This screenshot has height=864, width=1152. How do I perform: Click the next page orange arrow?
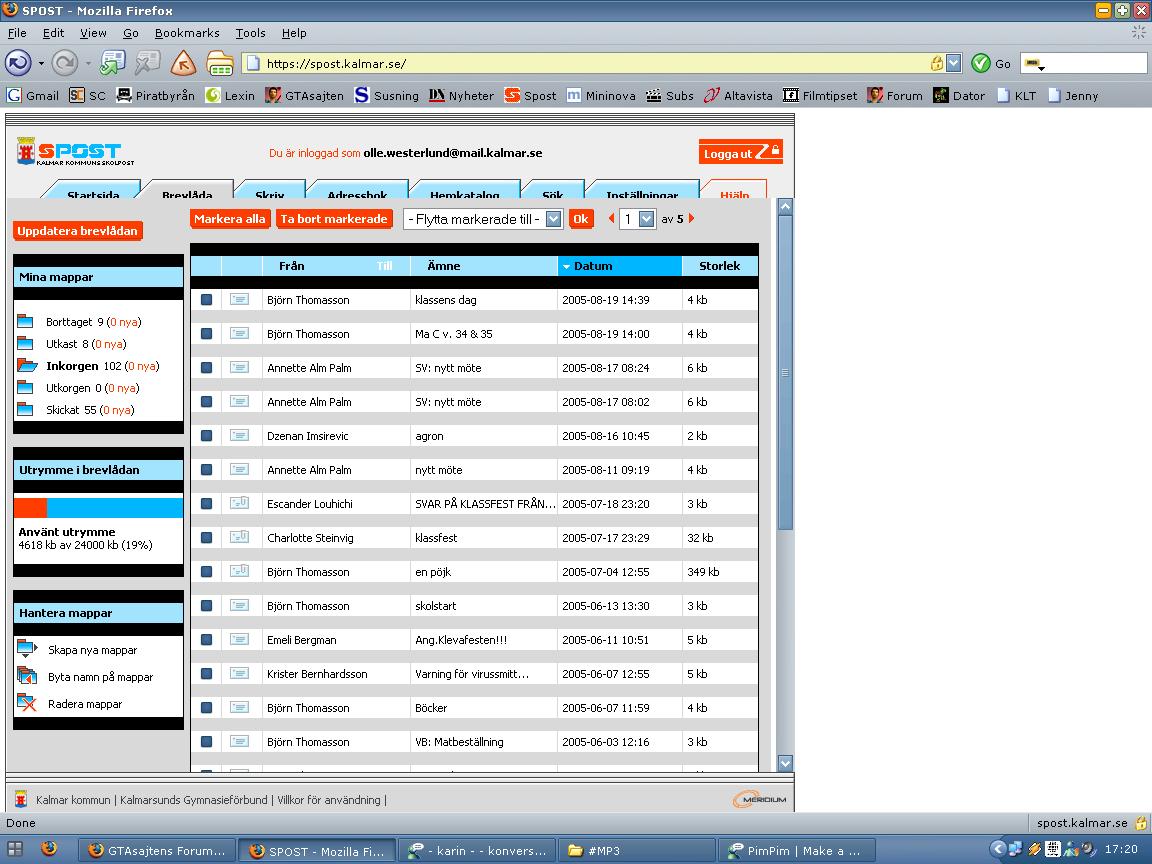691,218
